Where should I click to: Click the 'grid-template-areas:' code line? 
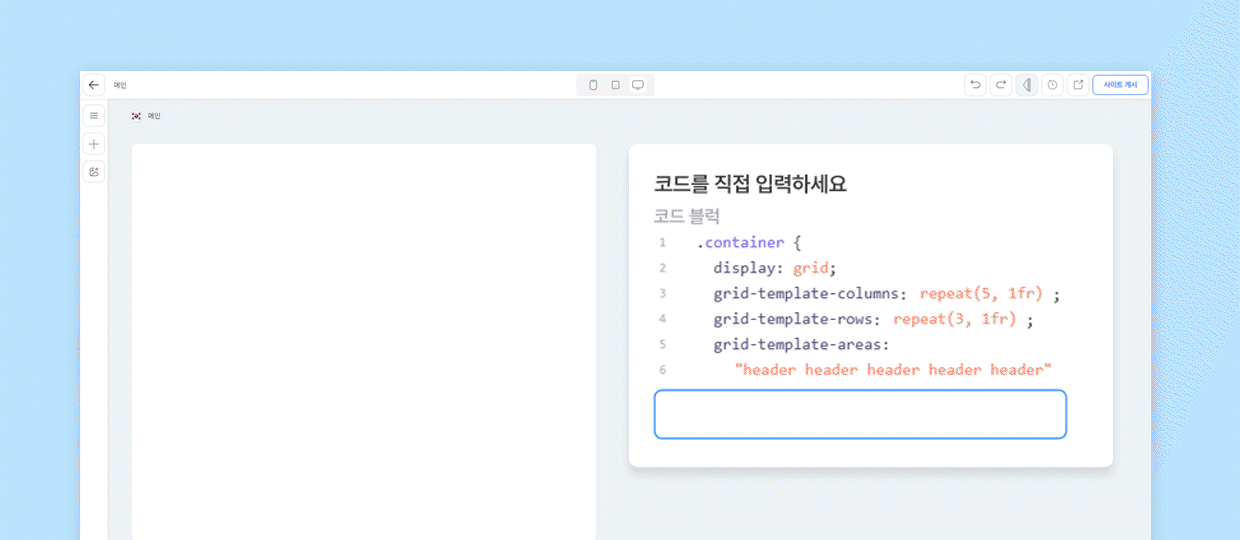pyautogui.click(x=801, y=345)
